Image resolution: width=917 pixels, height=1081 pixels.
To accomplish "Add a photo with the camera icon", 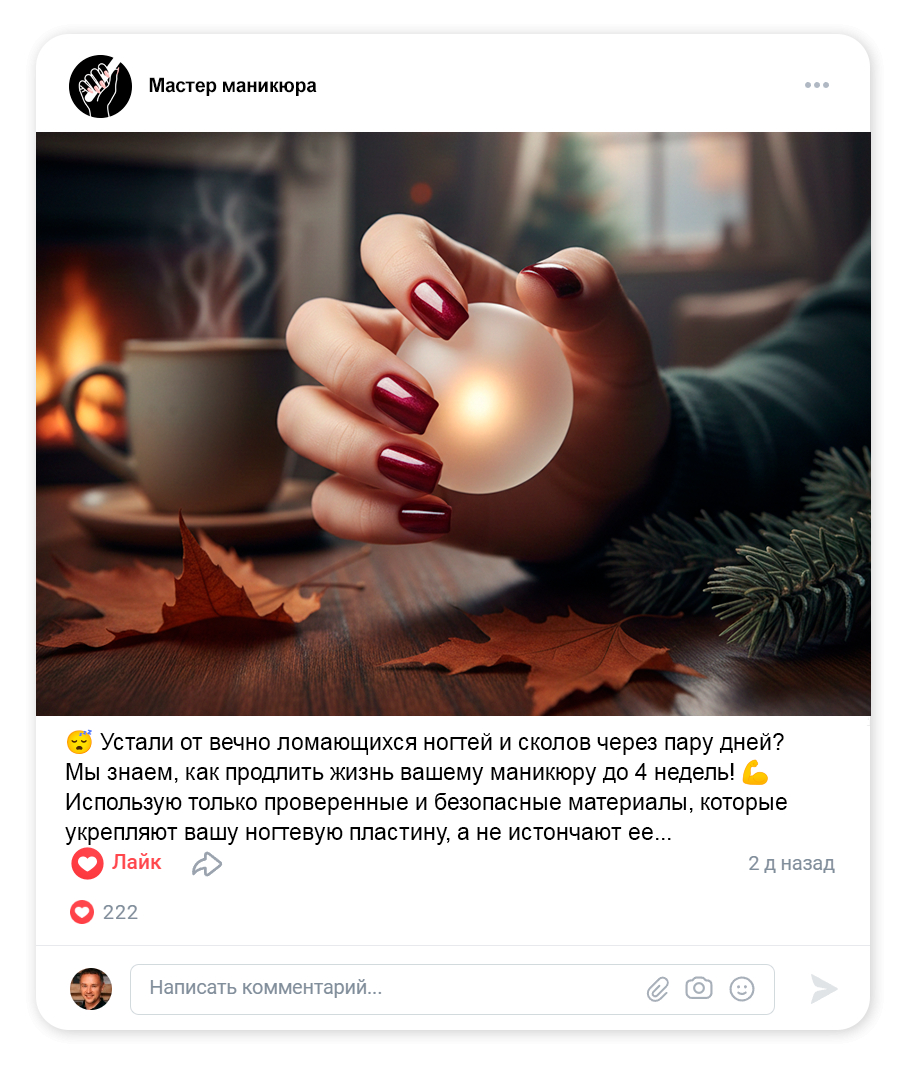I will [x=698, y=988].
